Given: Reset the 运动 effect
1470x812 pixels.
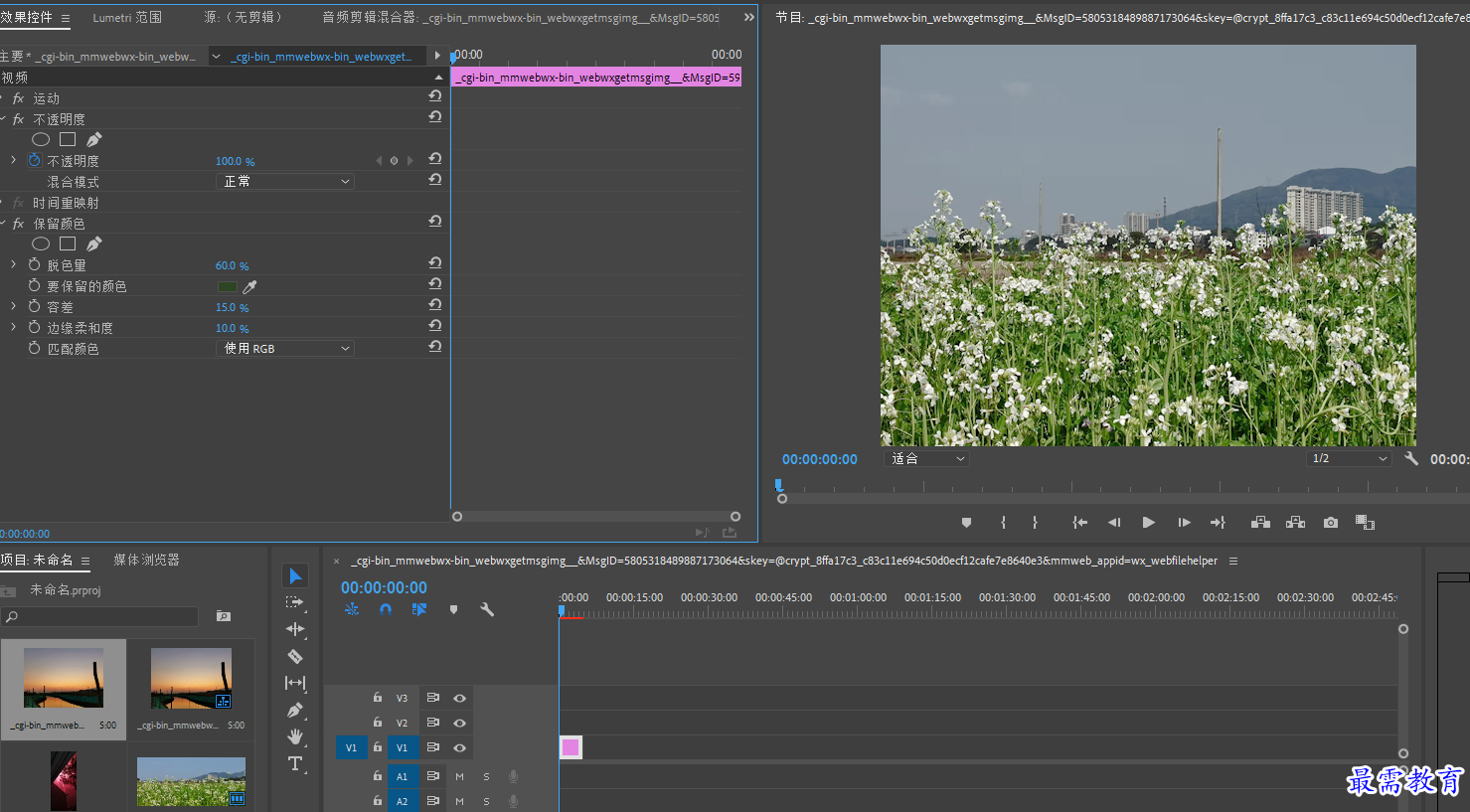Looking at the screenshot, I should tap(434, 96).
